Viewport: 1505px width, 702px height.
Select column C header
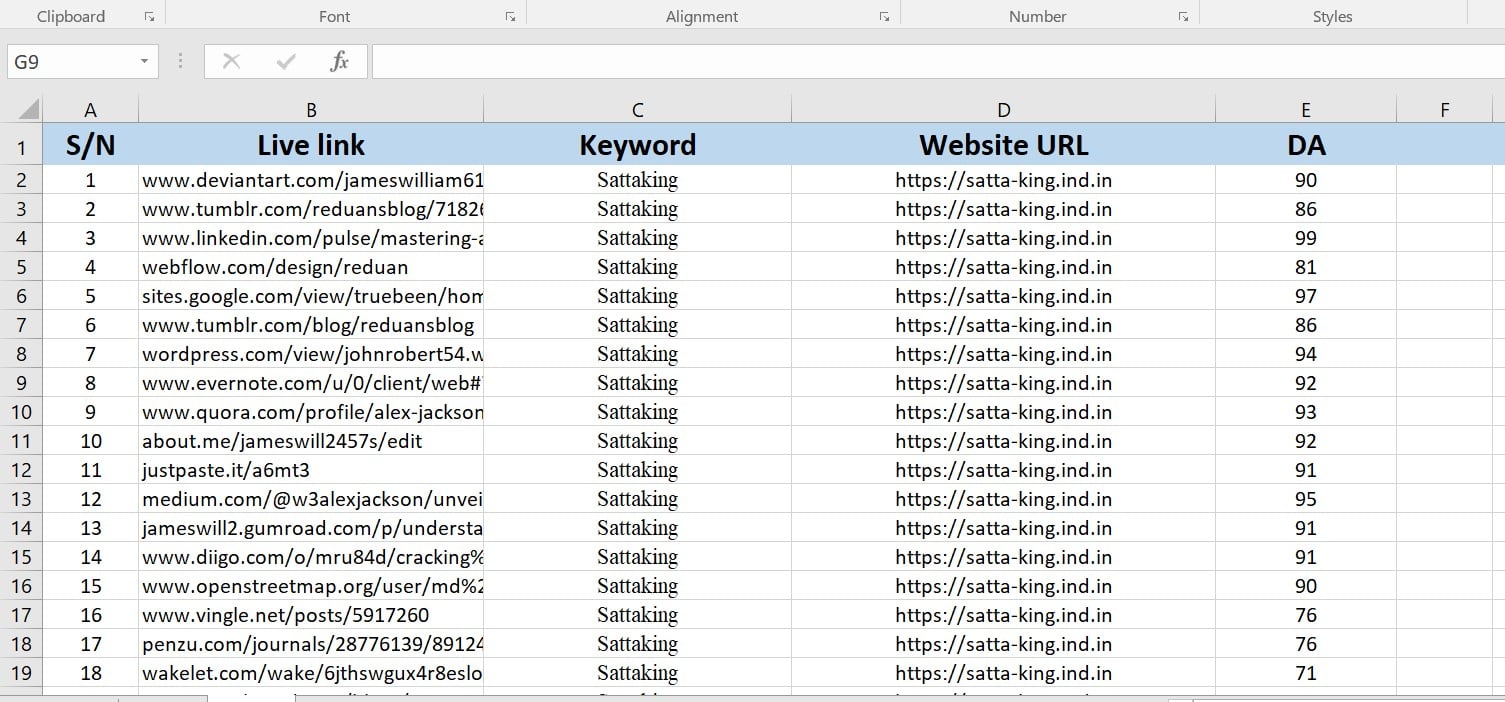[x=637, y=110]
